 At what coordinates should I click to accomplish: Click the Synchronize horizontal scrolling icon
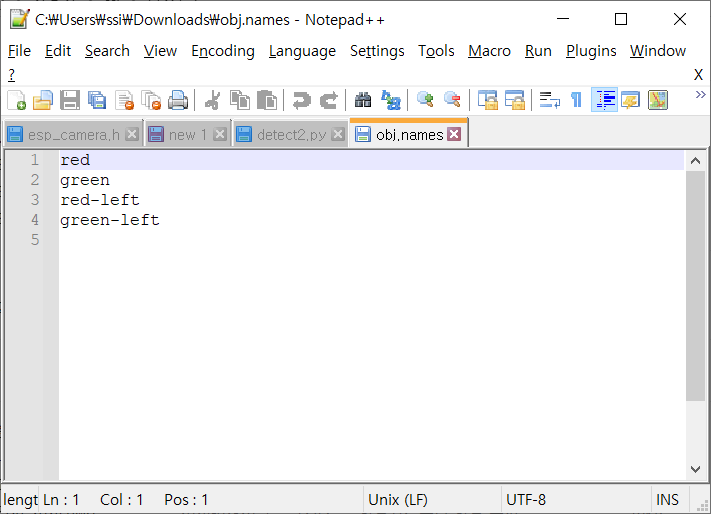pos(515,100)
